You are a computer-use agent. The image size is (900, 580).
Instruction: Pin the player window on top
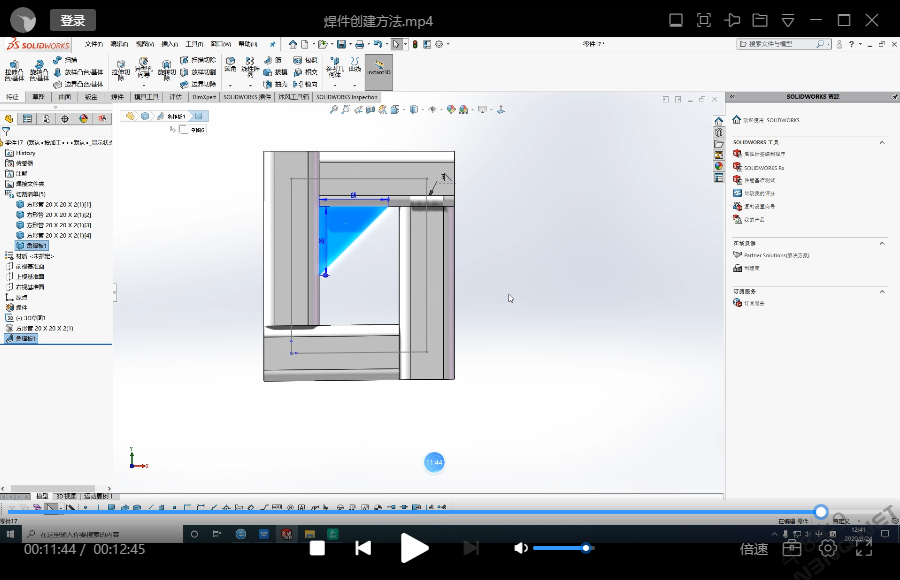732,21
